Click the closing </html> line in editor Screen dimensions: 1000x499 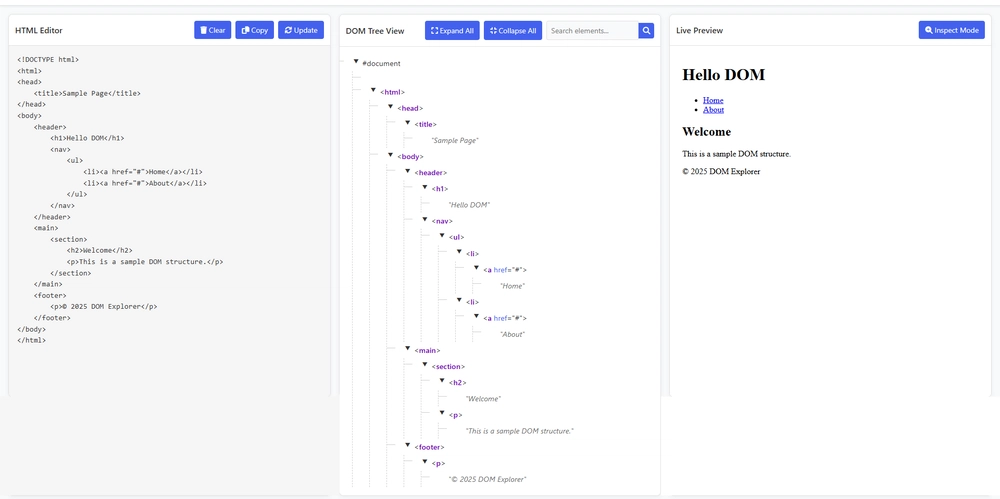(x=32, y=341)
